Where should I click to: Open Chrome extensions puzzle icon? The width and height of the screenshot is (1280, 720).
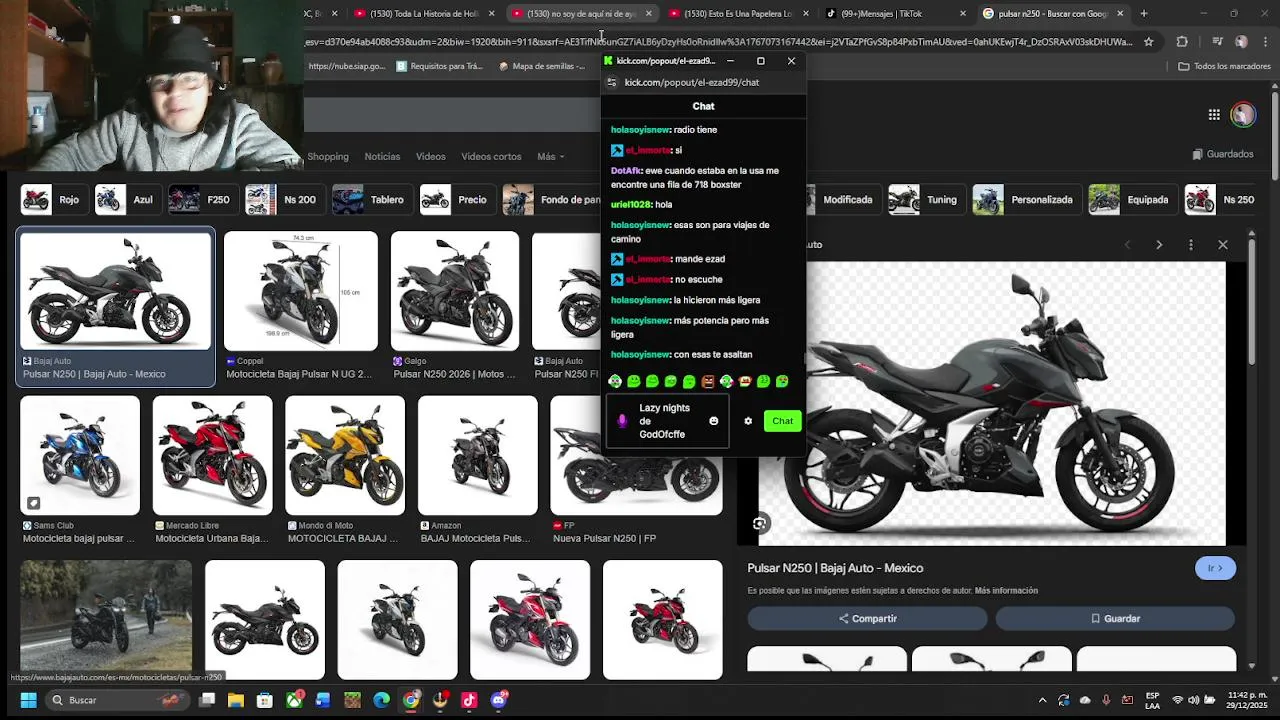[1182, 42]
